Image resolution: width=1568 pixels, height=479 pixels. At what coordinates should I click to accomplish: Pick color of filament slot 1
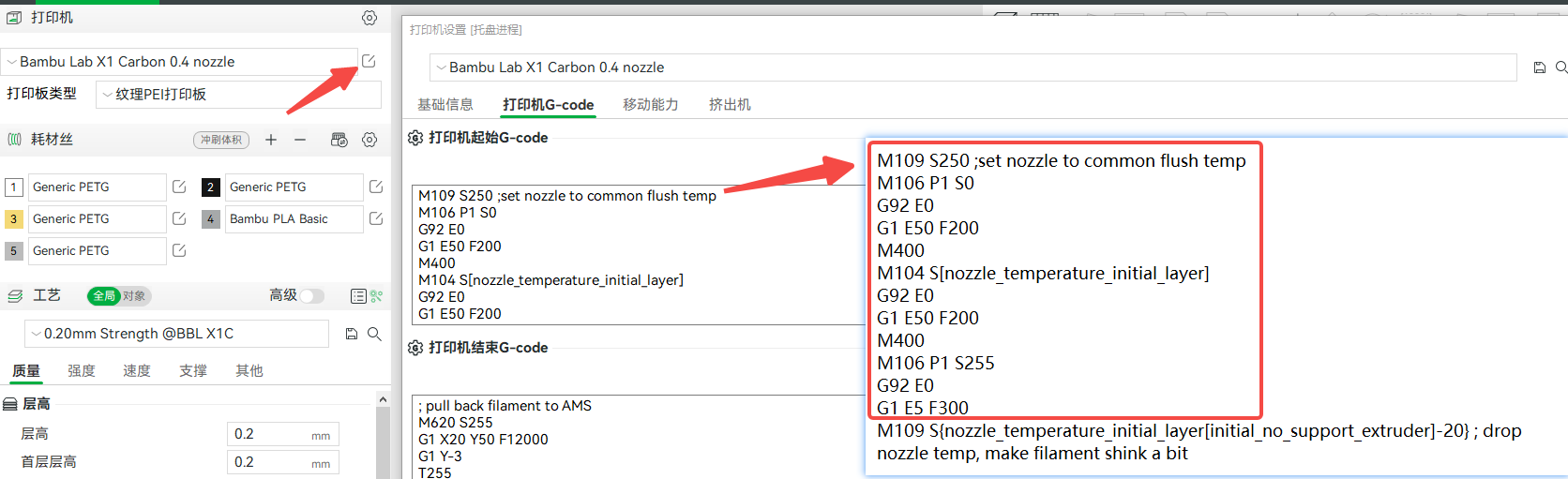pos(13,187)
